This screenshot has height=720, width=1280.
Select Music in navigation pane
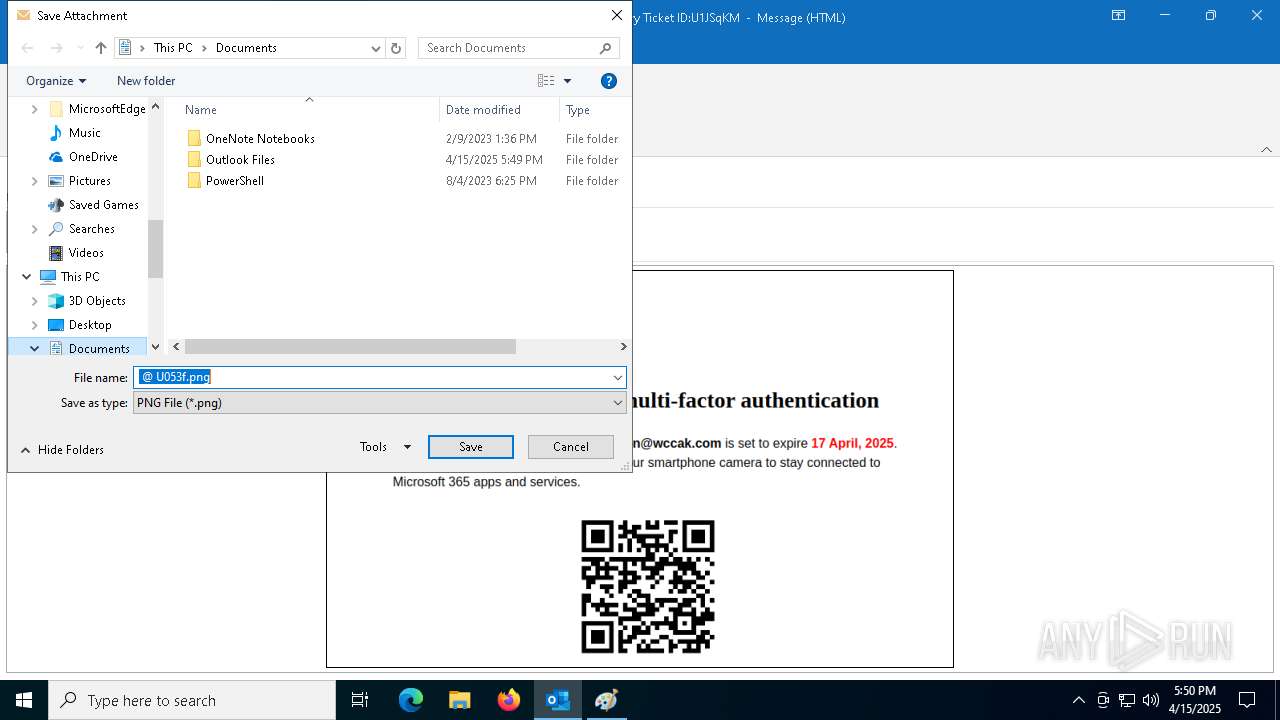pyautogui.click(x=84, y=133)
